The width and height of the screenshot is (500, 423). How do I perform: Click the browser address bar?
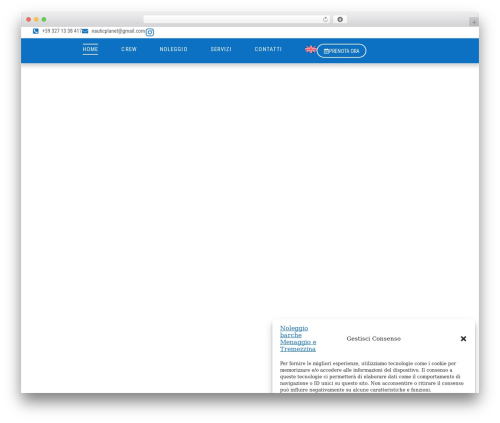click(237, 20)
